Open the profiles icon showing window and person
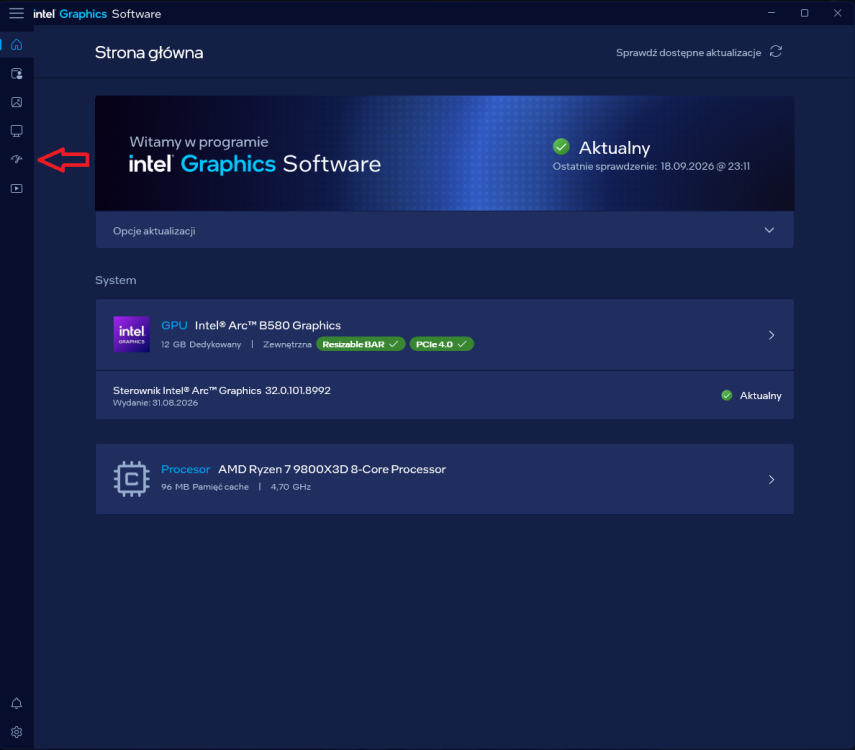This screenshot has width=855, height=750. [16, 74]
